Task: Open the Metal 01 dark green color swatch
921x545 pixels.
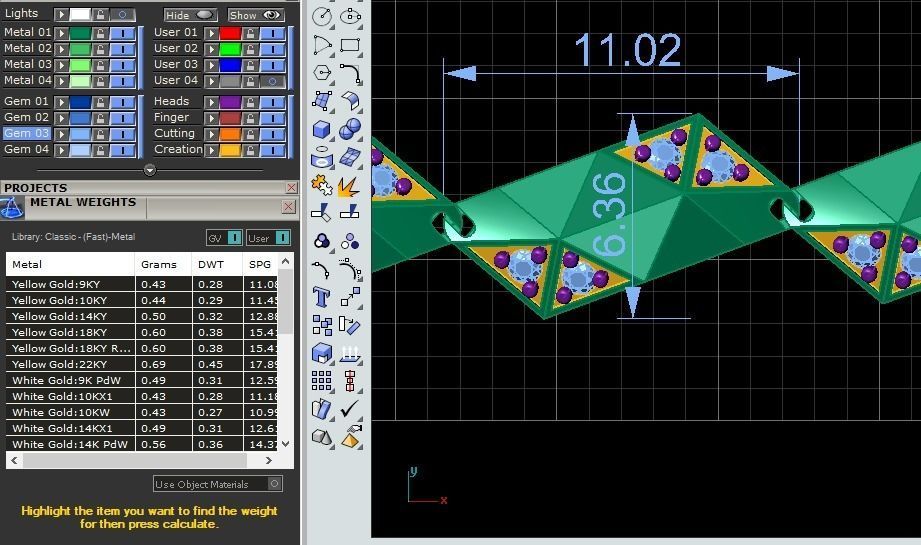Action: [80, 33]
